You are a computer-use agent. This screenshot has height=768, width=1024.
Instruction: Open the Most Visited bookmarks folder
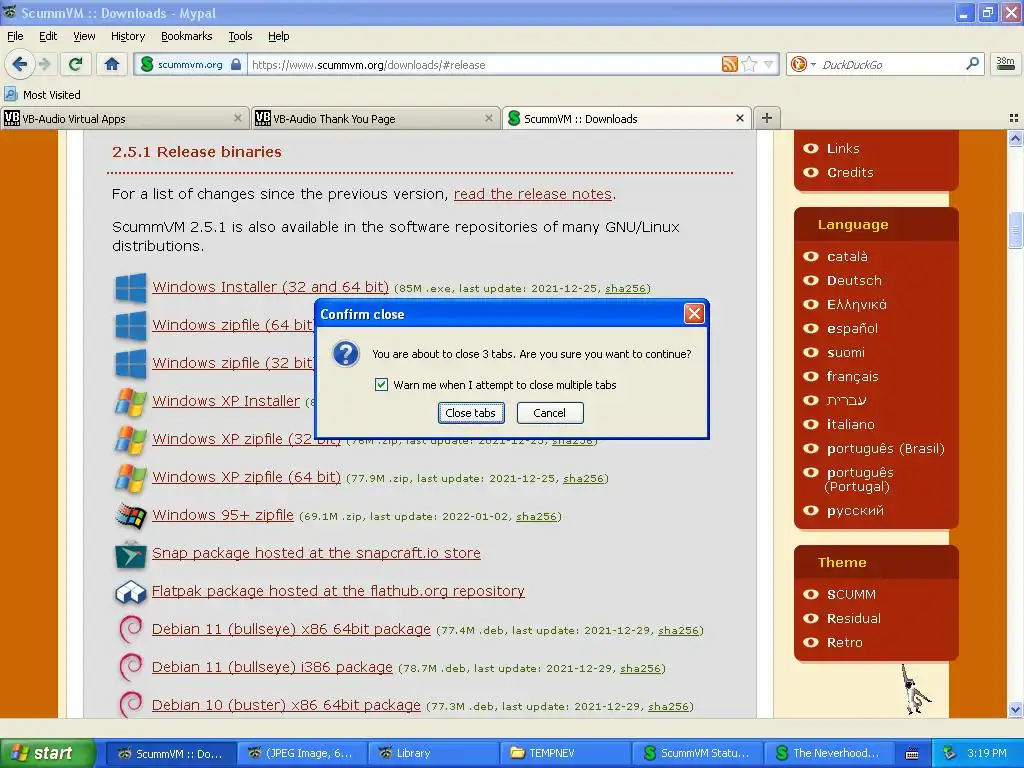[x=43, y=95]
